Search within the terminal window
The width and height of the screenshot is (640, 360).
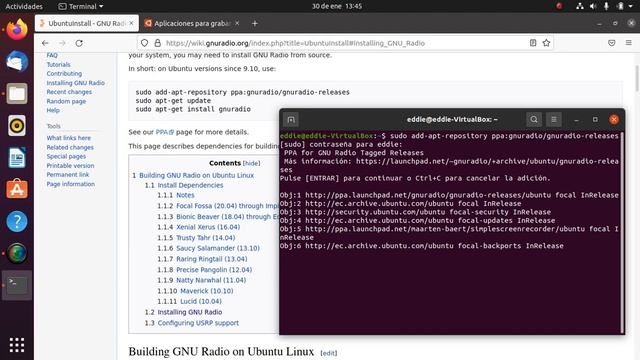click(534, 120)
